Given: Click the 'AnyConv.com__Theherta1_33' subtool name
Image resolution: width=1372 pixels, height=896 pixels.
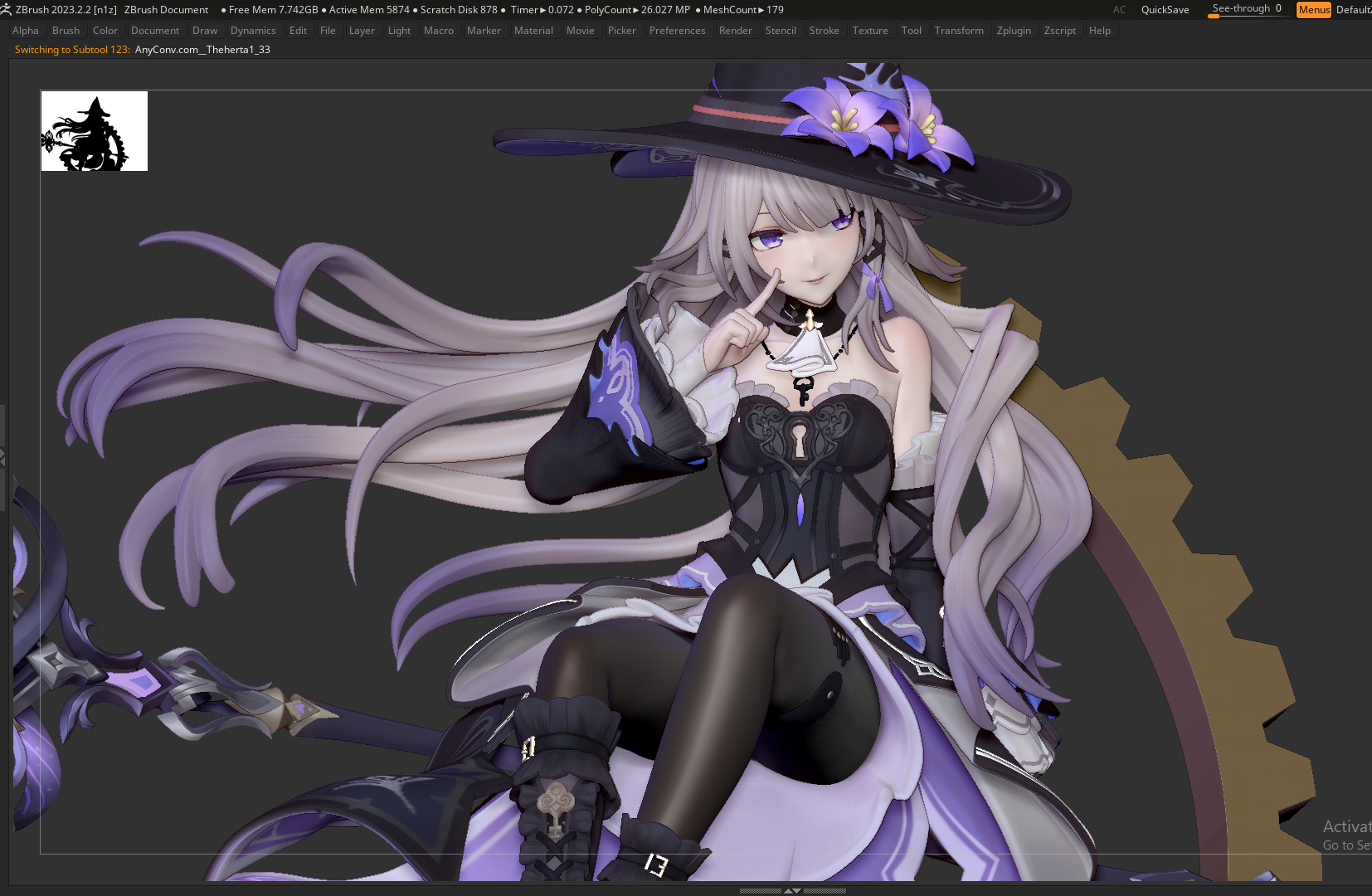Looking at the screenshot, I should [x=202, y=50].
